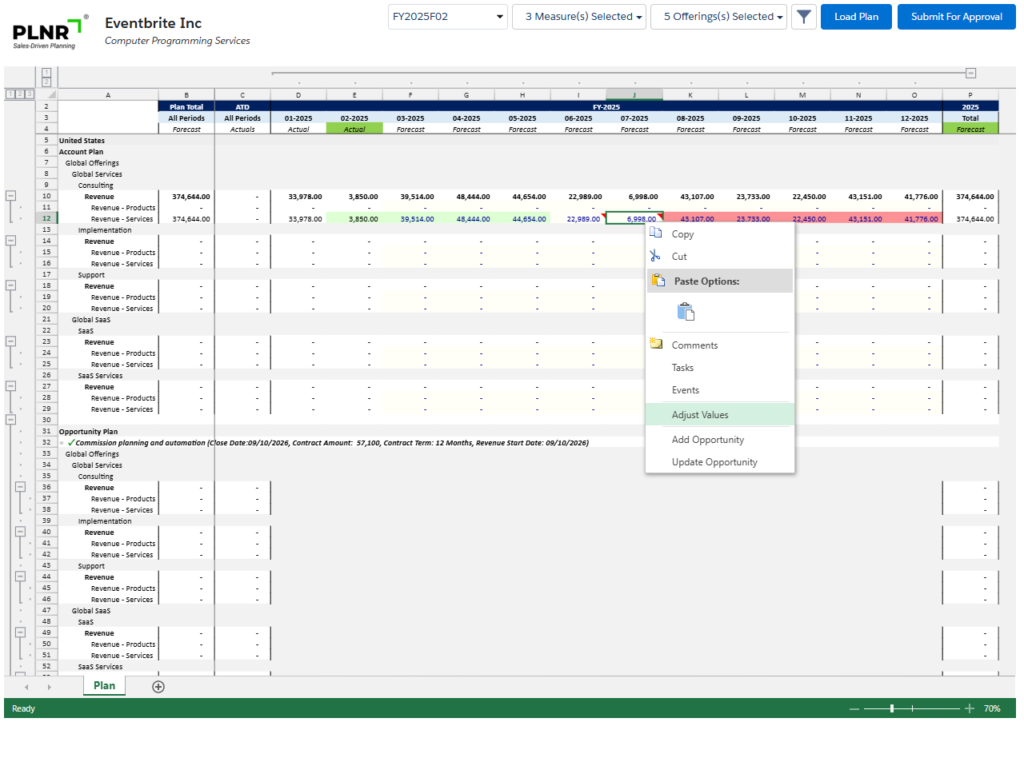Screen dimensions: 1024x766
Task: Choose Update Opportunity in the context menu
Action: point(720,462)
